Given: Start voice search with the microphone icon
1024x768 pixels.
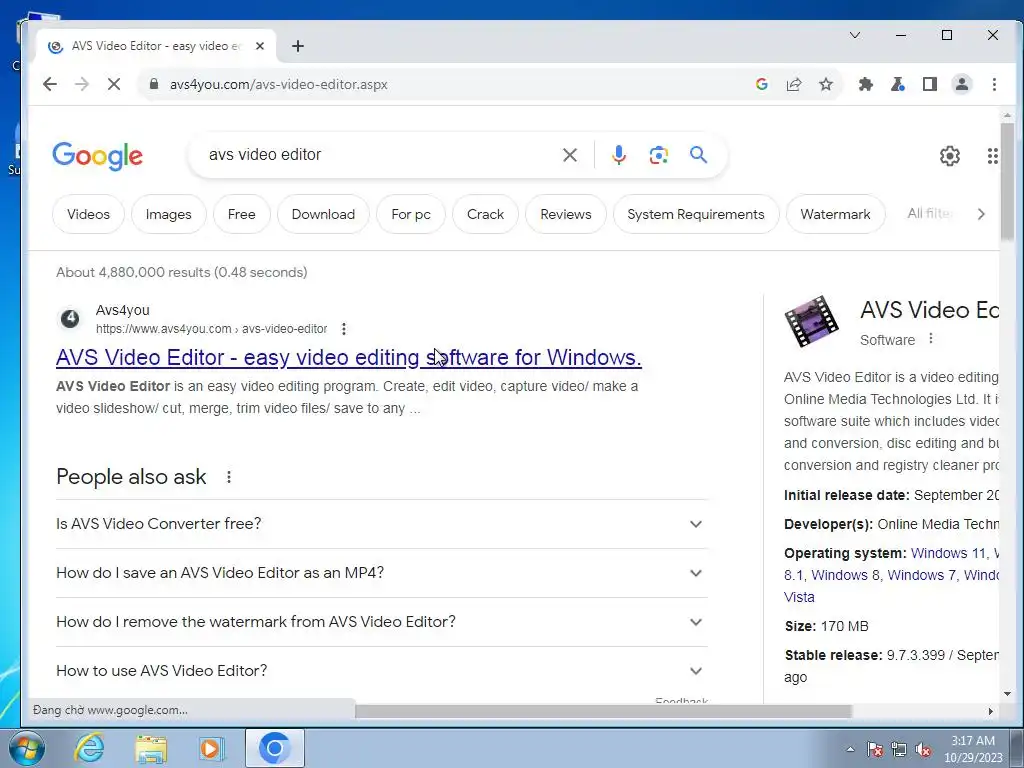Looking at the screenshot, I should point(618,155).
